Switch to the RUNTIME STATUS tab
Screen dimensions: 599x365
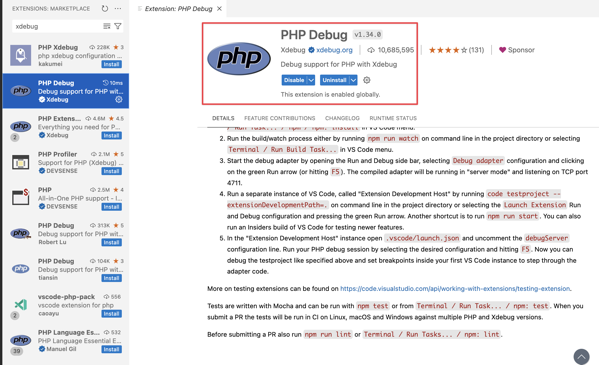[393, 118]
